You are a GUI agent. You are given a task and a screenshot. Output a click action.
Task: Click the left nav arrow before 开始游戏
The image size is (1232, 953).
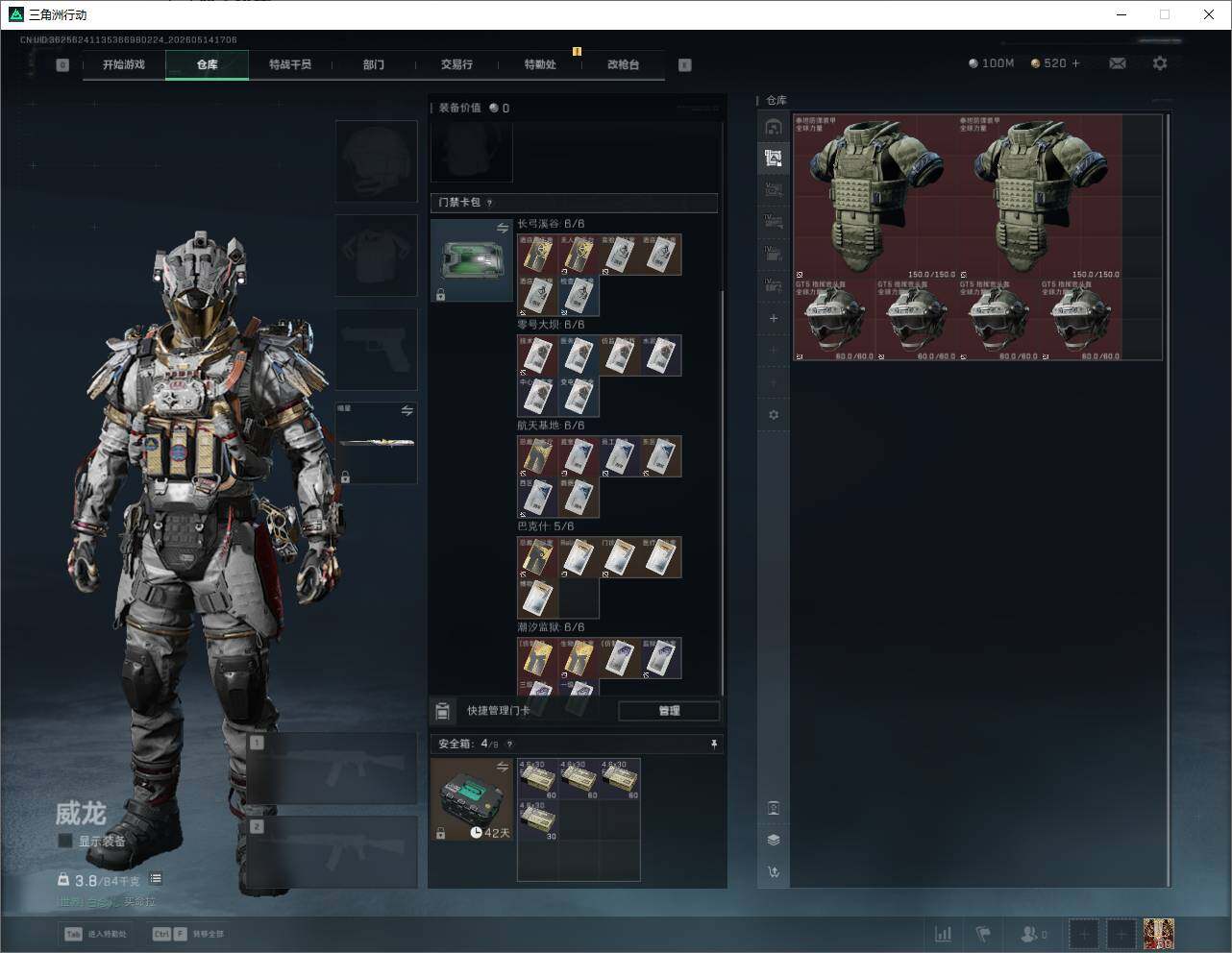[62, 65]
